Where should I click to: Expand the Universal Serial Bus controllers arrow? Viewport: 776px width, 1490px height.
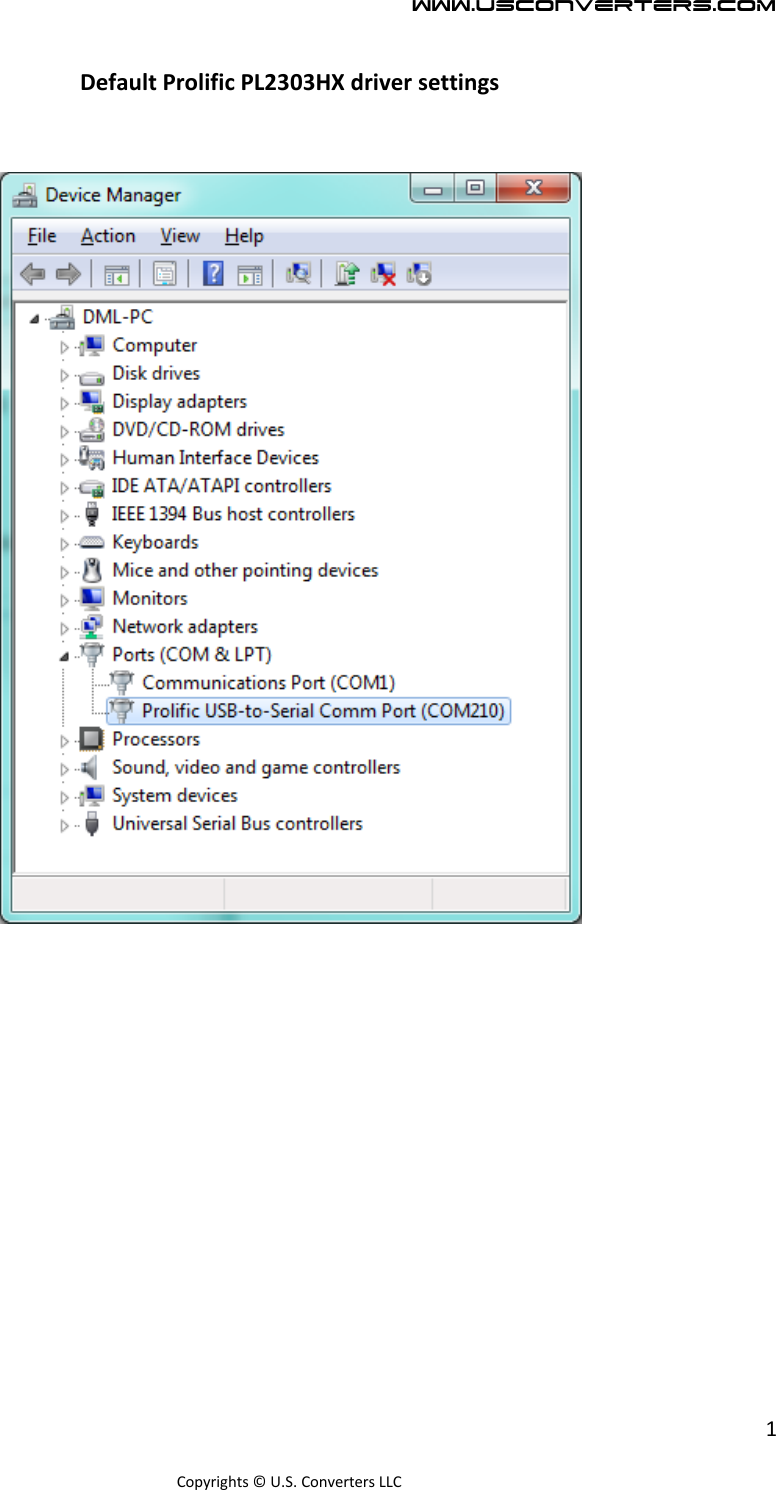point(65,825)
